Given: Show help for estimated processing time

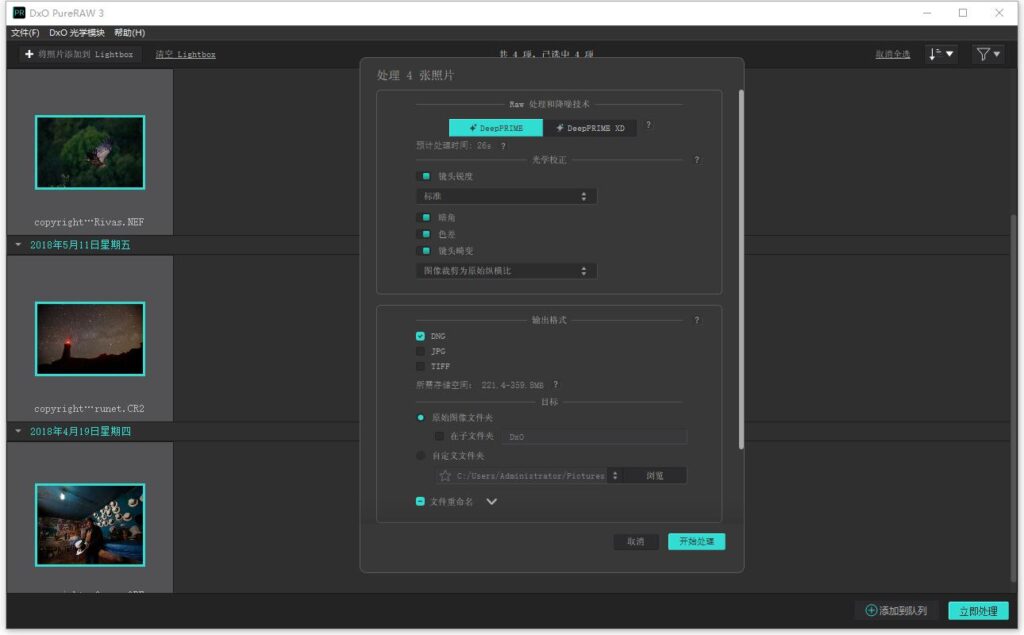Looking at the screenshot, I should tap(503, 146).
